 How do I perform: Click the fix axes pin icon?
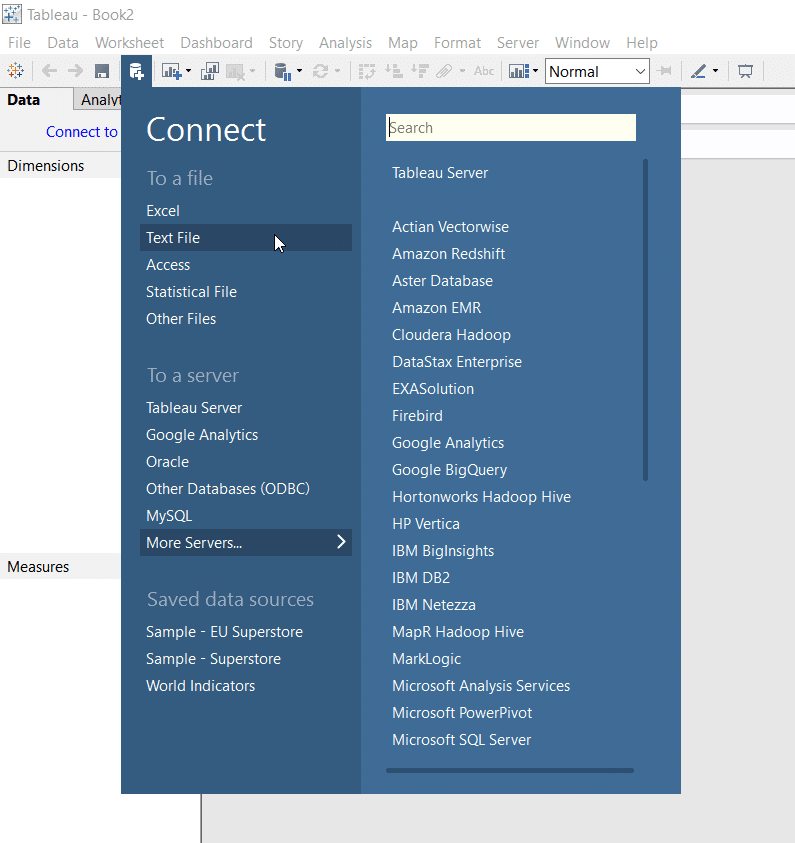(665, 71)
